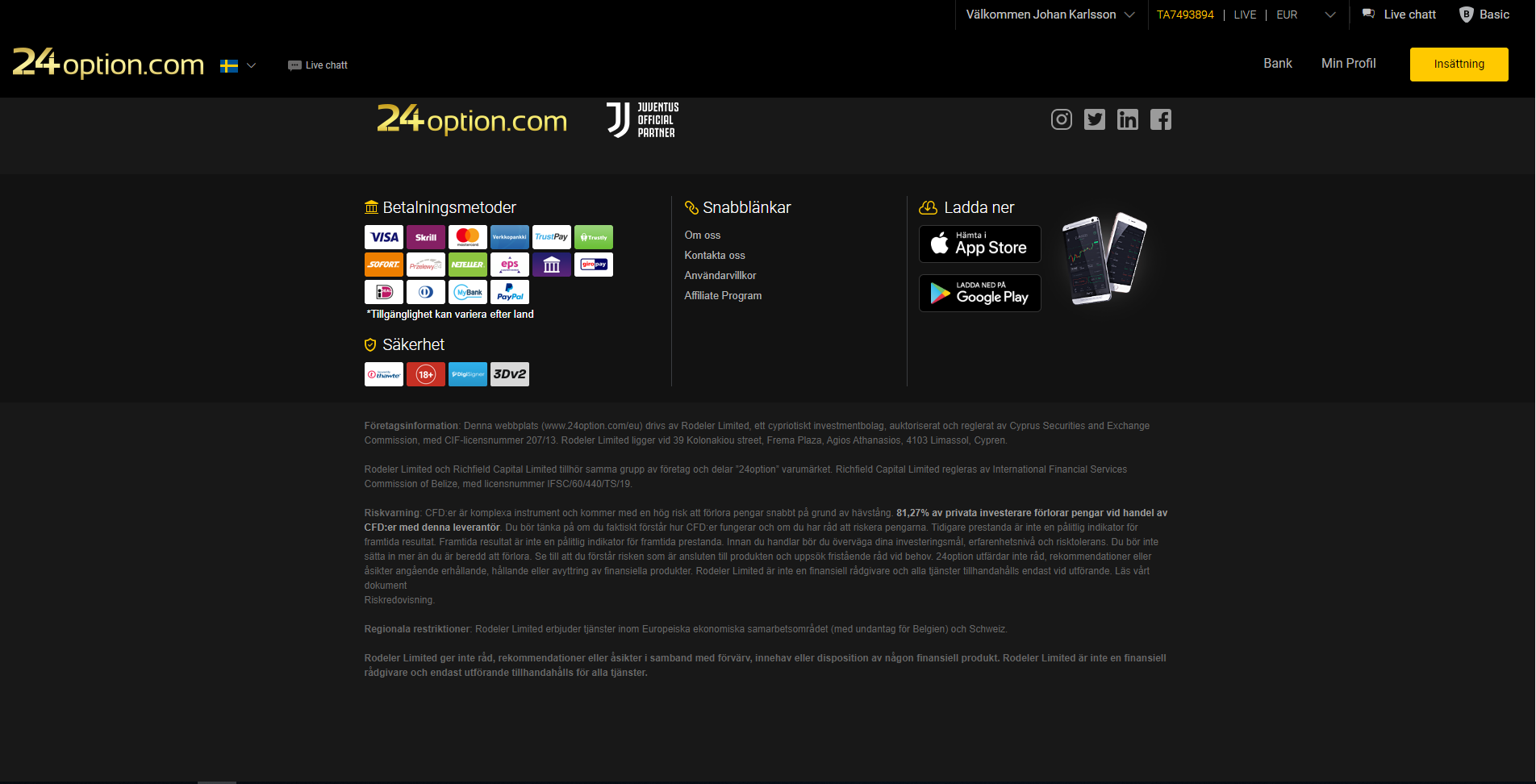This screenshot has height=784, width=1536.
Task: Click the VISA payment method icon
Action: [384, 237]
